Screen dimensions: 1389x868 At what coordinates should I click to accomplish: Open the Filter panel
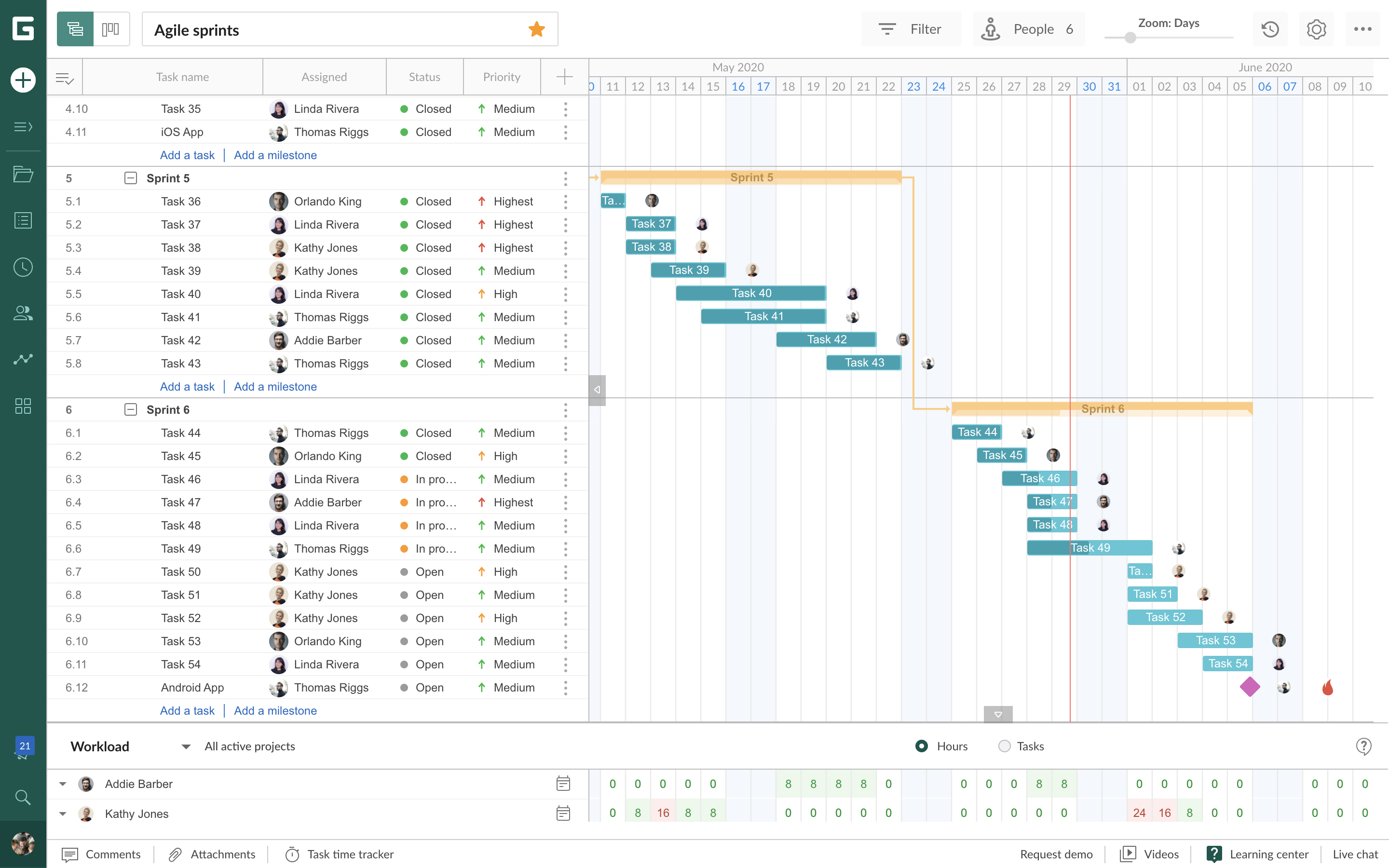(x=910, y=29)
